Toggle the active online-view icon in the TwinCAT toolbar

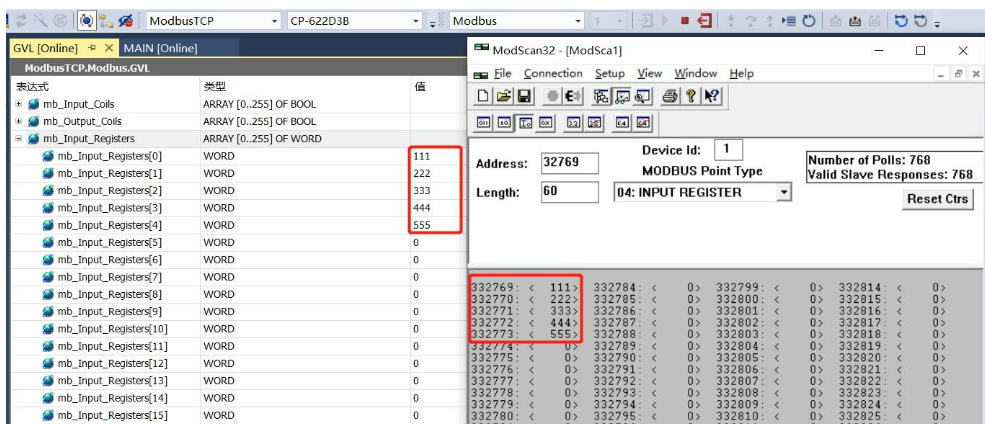click(86, 21)
